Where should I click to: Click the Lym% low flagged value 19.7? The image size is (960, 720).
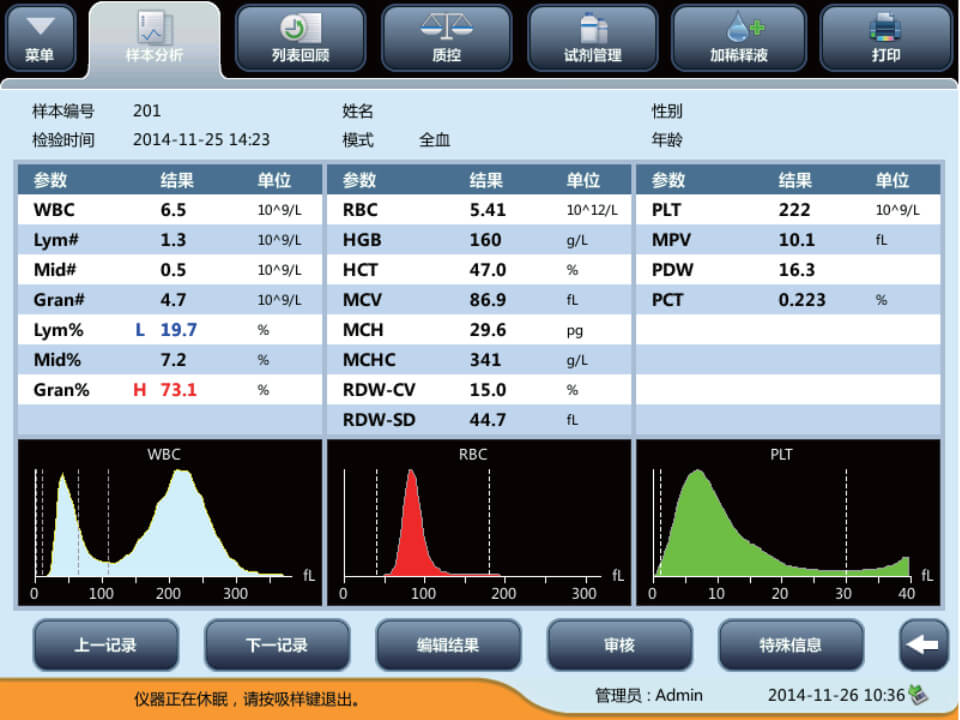click(x=178, y=330)
